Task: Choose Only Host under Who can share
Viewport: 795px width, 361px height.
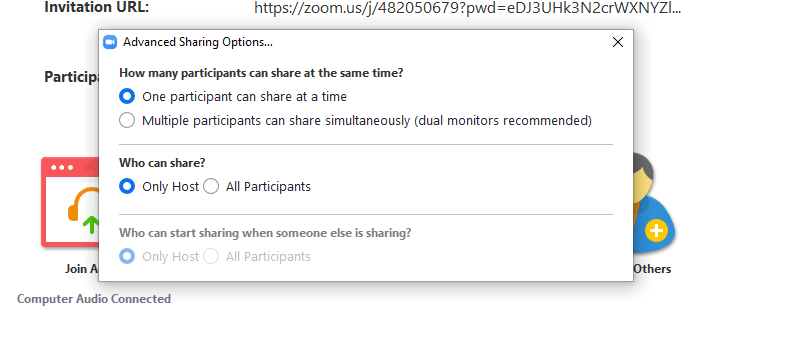Action: tap(127, 187)
